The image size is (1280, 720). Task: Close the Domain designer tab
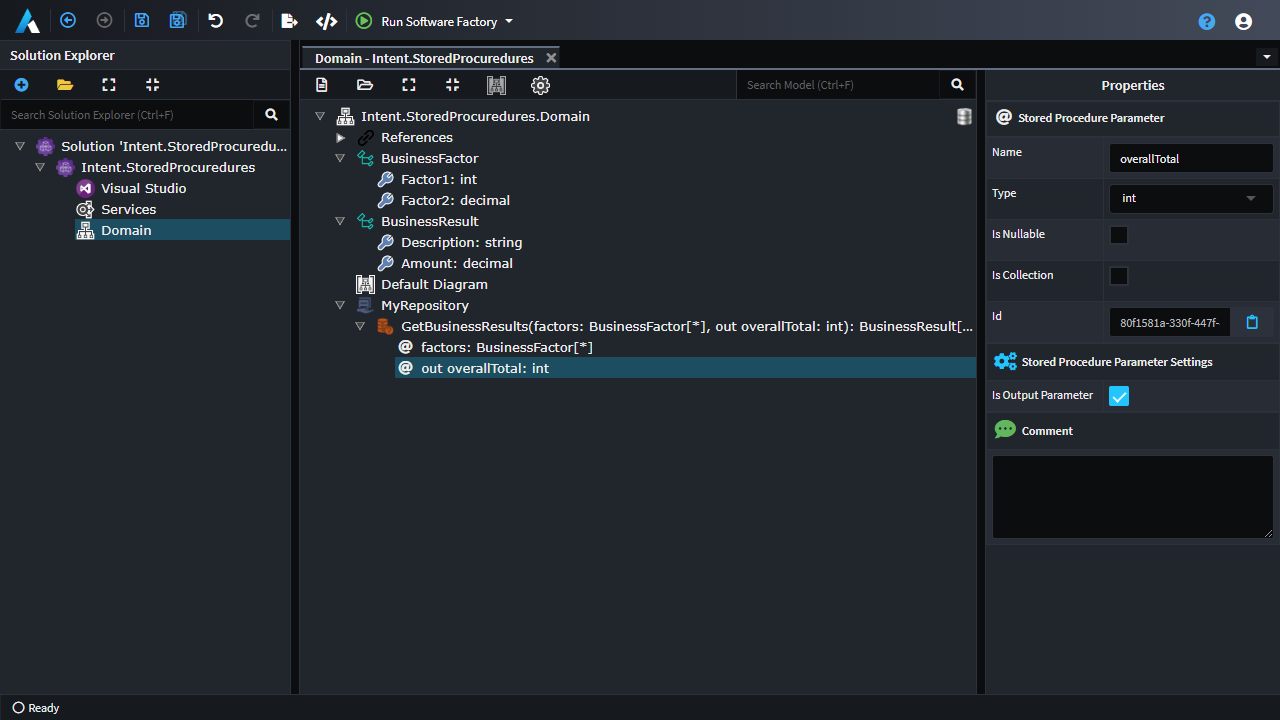click(x=551, y=58)
